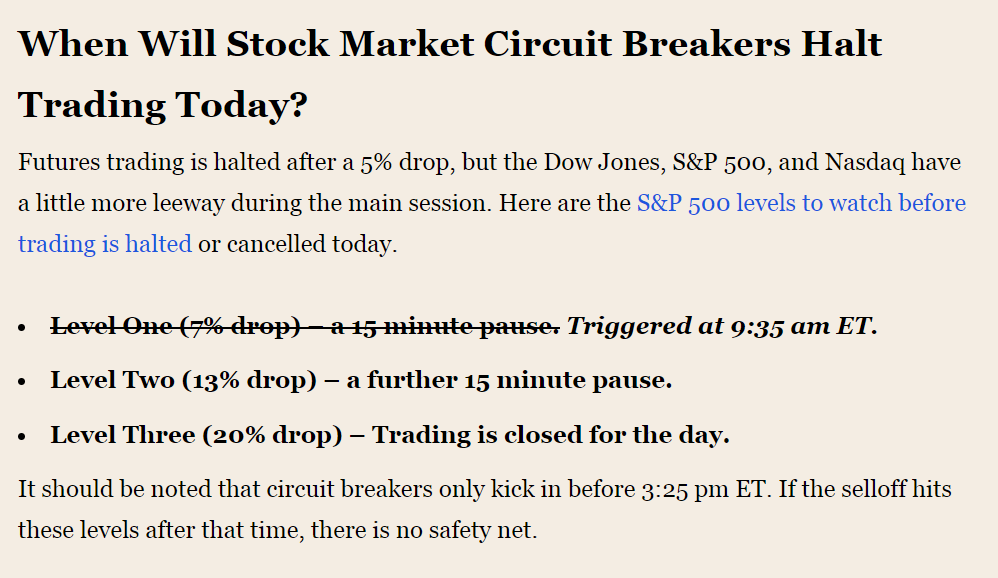The image size is (998, 578).
Task: Click the struck-through Level One text
Action: (x=305, y=326)
